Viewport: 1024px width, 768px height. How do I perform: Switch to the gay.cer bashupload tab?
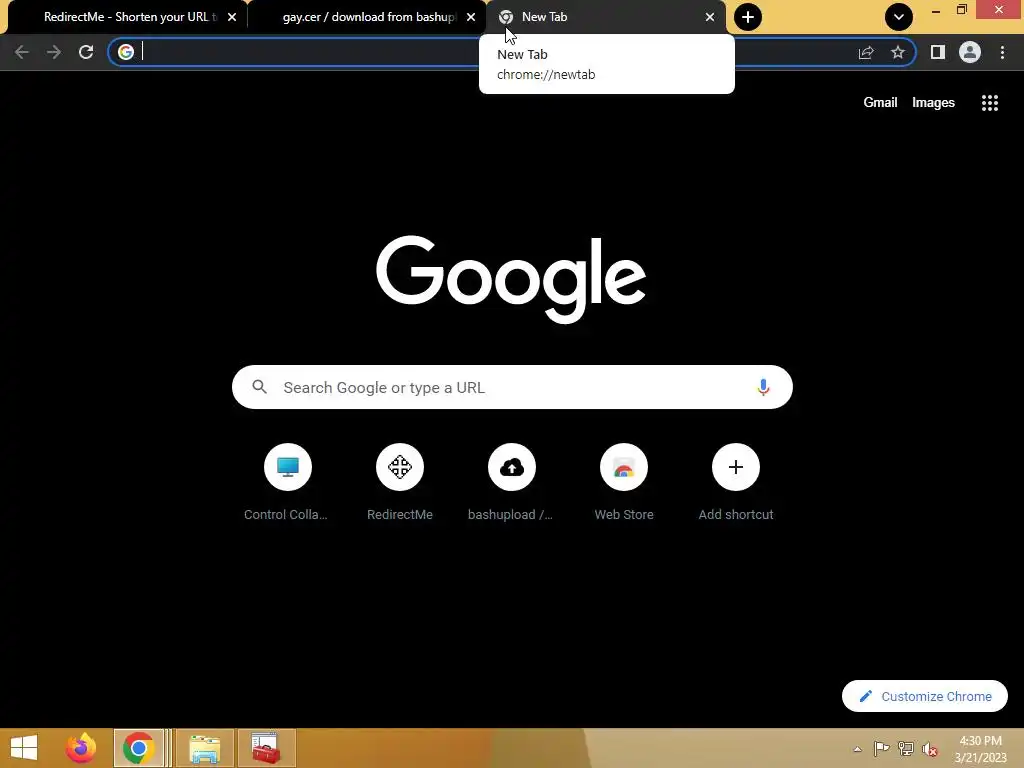[367, 17]
